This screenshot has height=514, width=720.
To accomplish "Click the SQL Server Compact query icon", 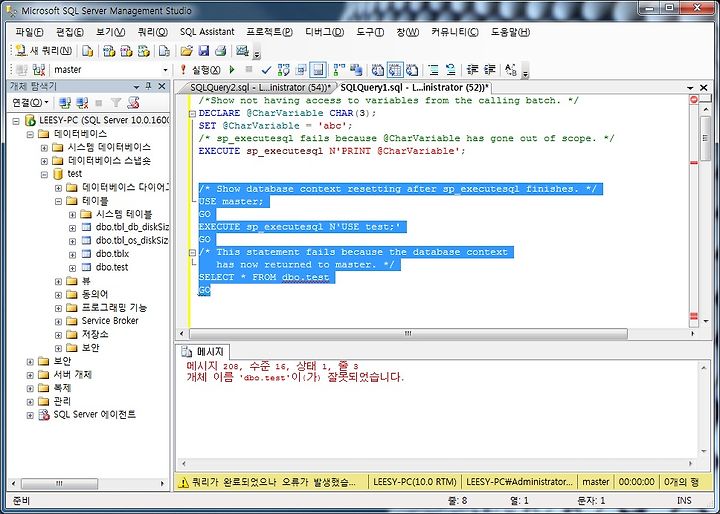I will tap(164, 51).
